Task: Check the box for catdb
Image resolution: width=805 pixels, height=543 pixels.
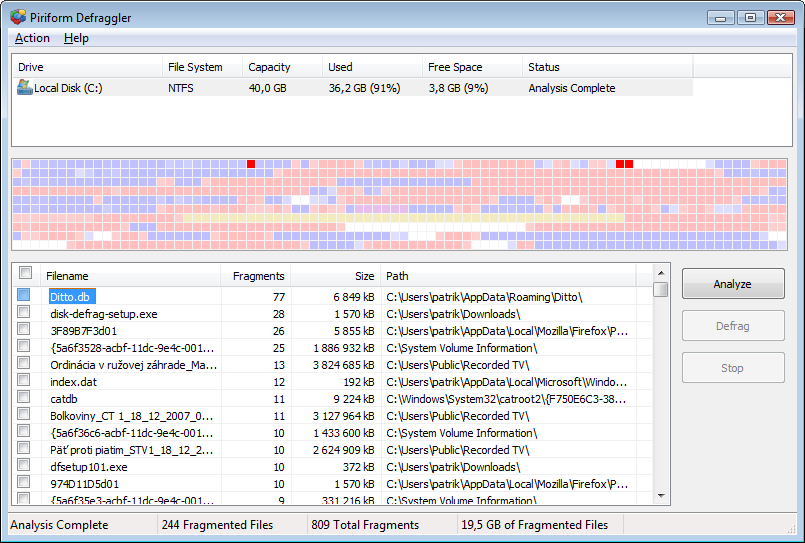Action: click(x=24, y=397)
